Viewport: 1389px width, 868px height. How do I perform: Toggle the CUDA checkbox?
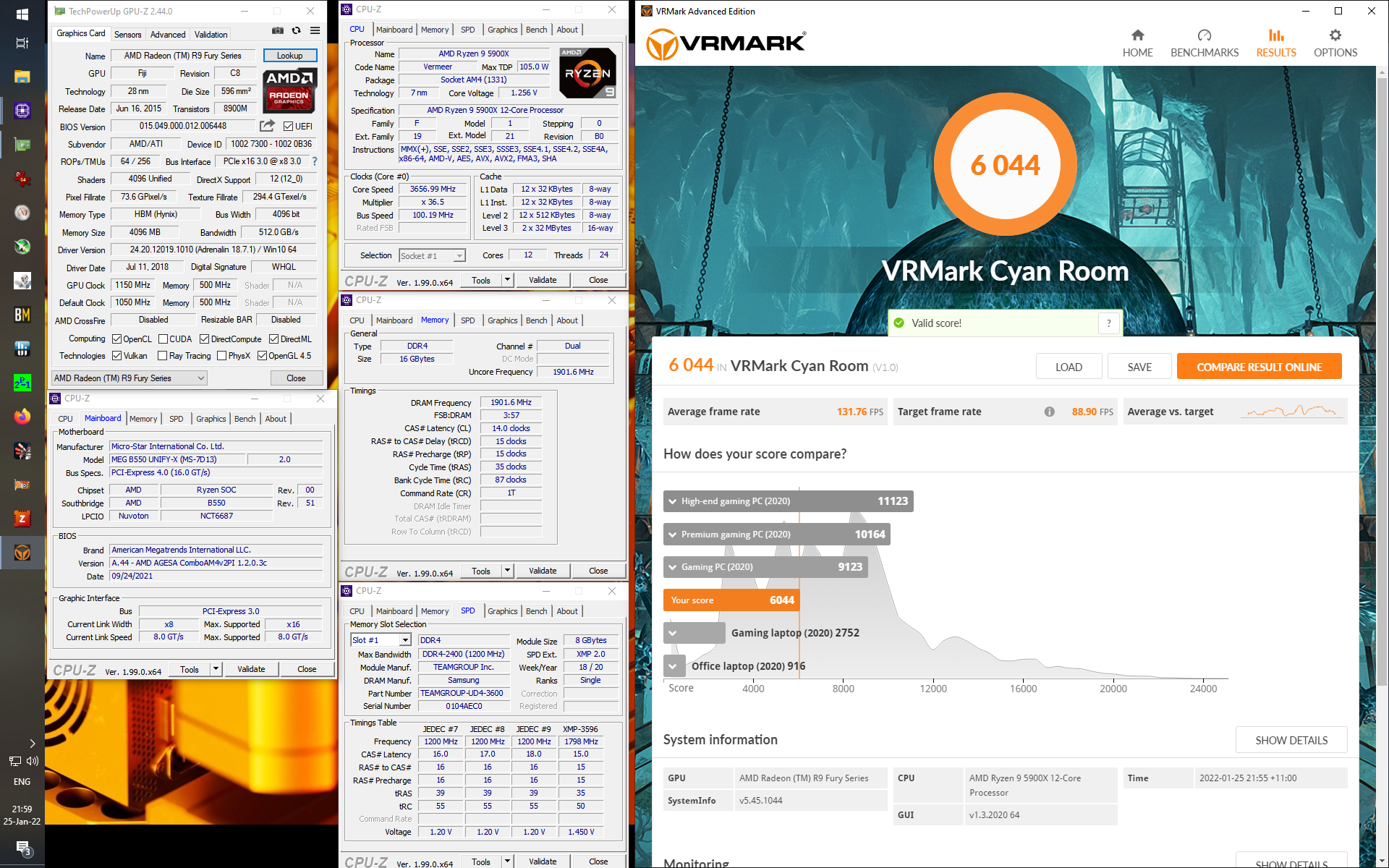click(x=163, y=339)
